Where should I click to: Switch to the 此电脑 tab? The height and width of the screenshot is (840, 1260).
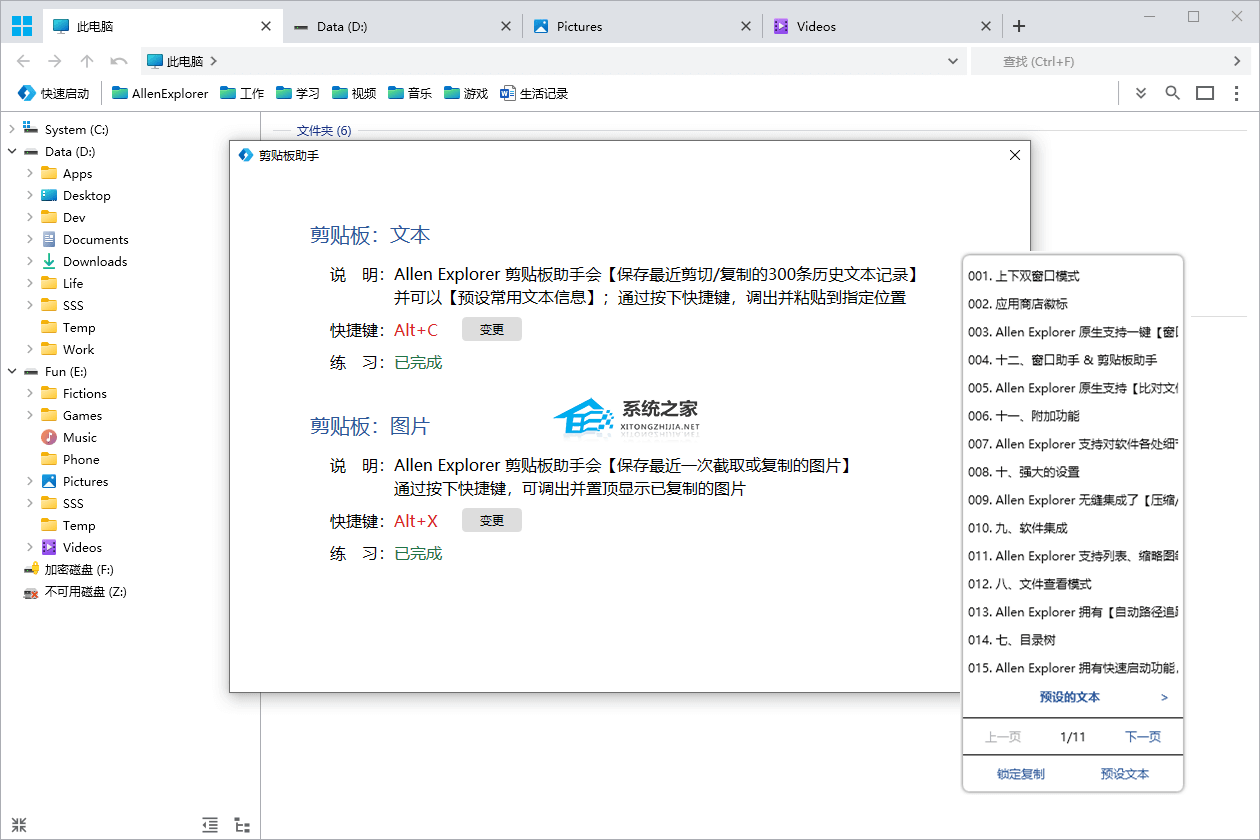point(163,26)
